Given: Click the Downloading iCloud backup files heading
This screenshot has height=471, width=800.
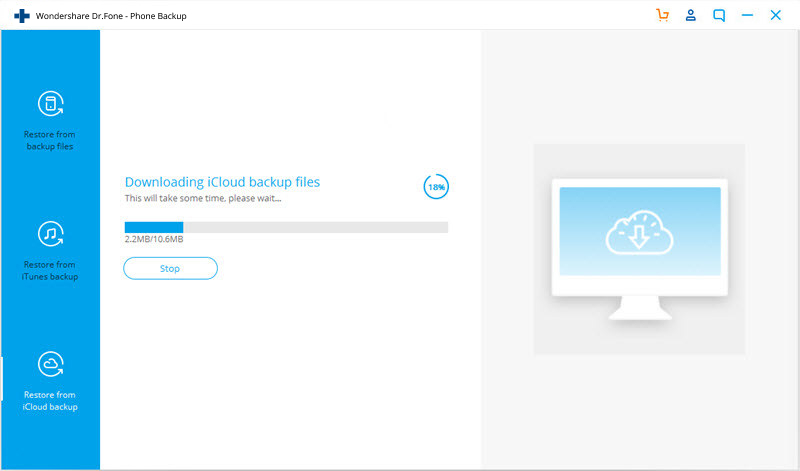Looking at the screenshot, I should pyautogui.click(x=222, y=182).
